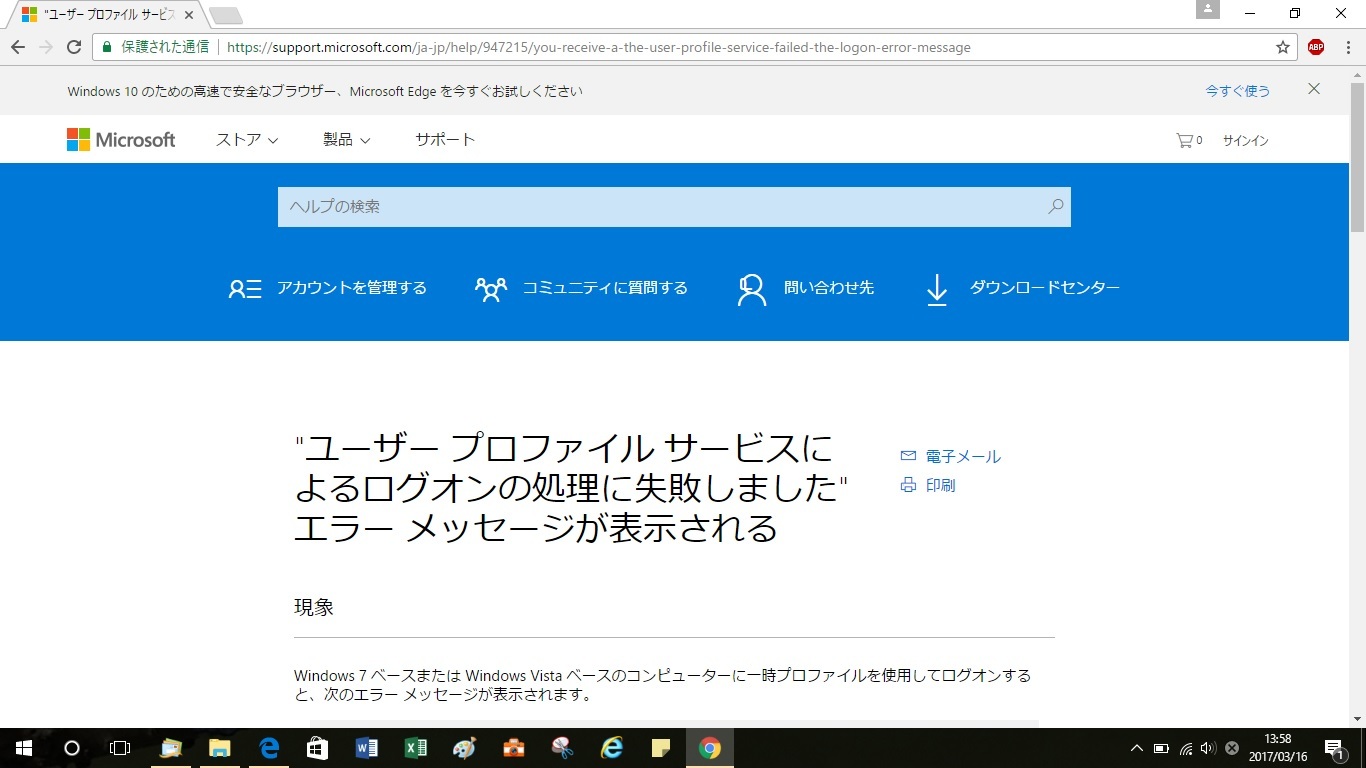Open Paint palette icon on taskbar
This screenshot has height=768, width=1366.
(x=464, y=748)
